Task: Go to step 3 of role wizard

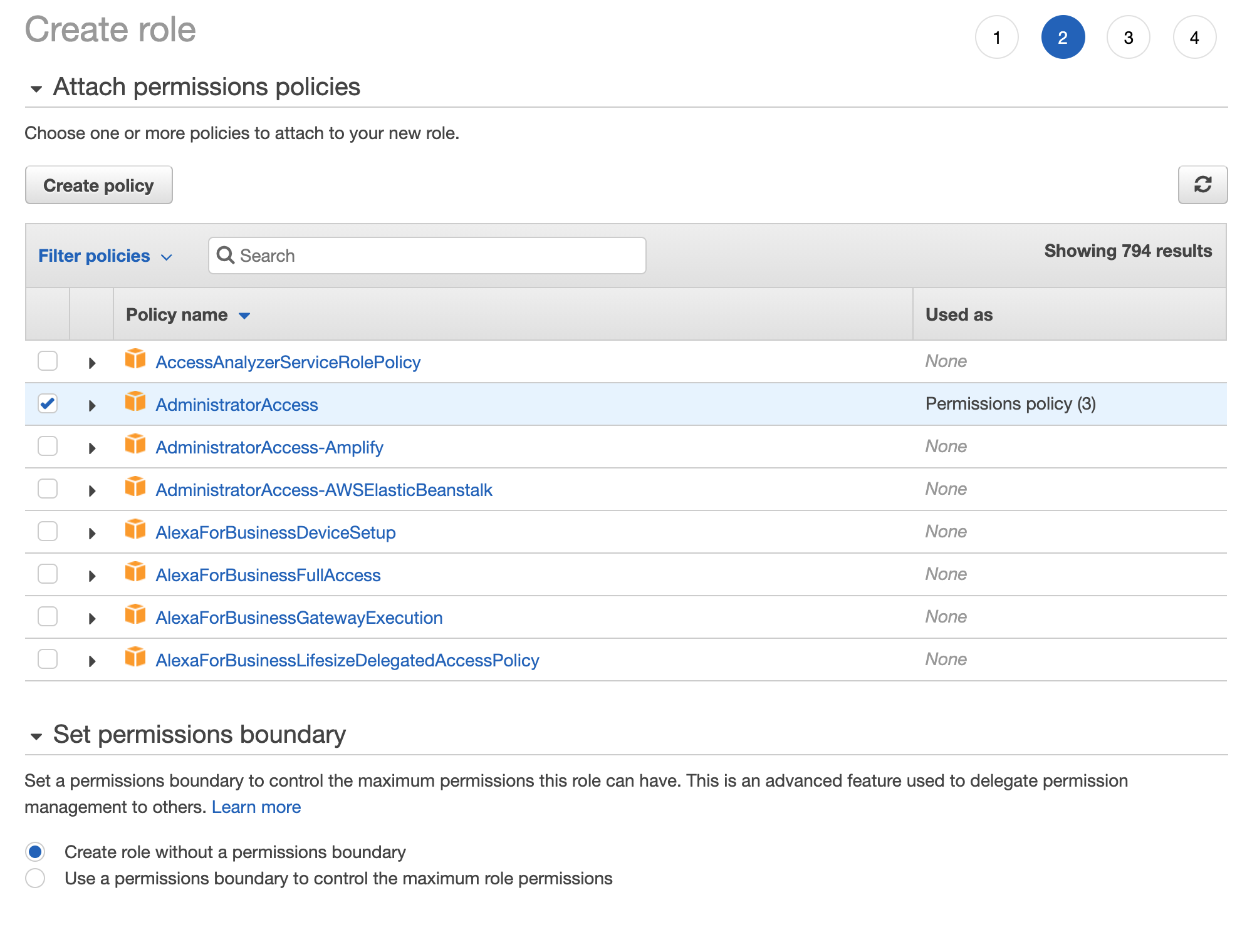Action: pos(1128,38)
